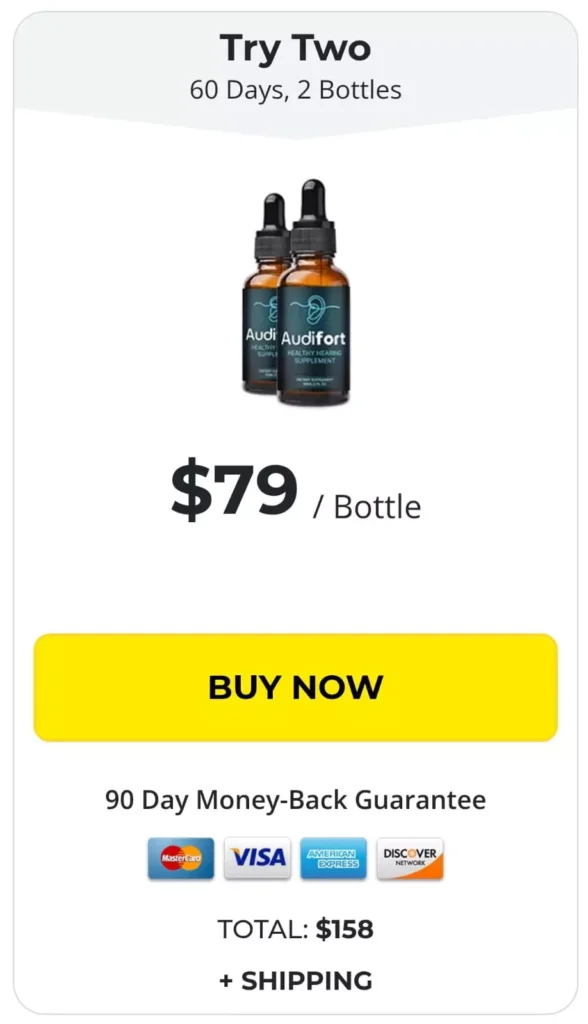Click the American Express card icon
Screen dimensions: 588x1024
point(333,858)
